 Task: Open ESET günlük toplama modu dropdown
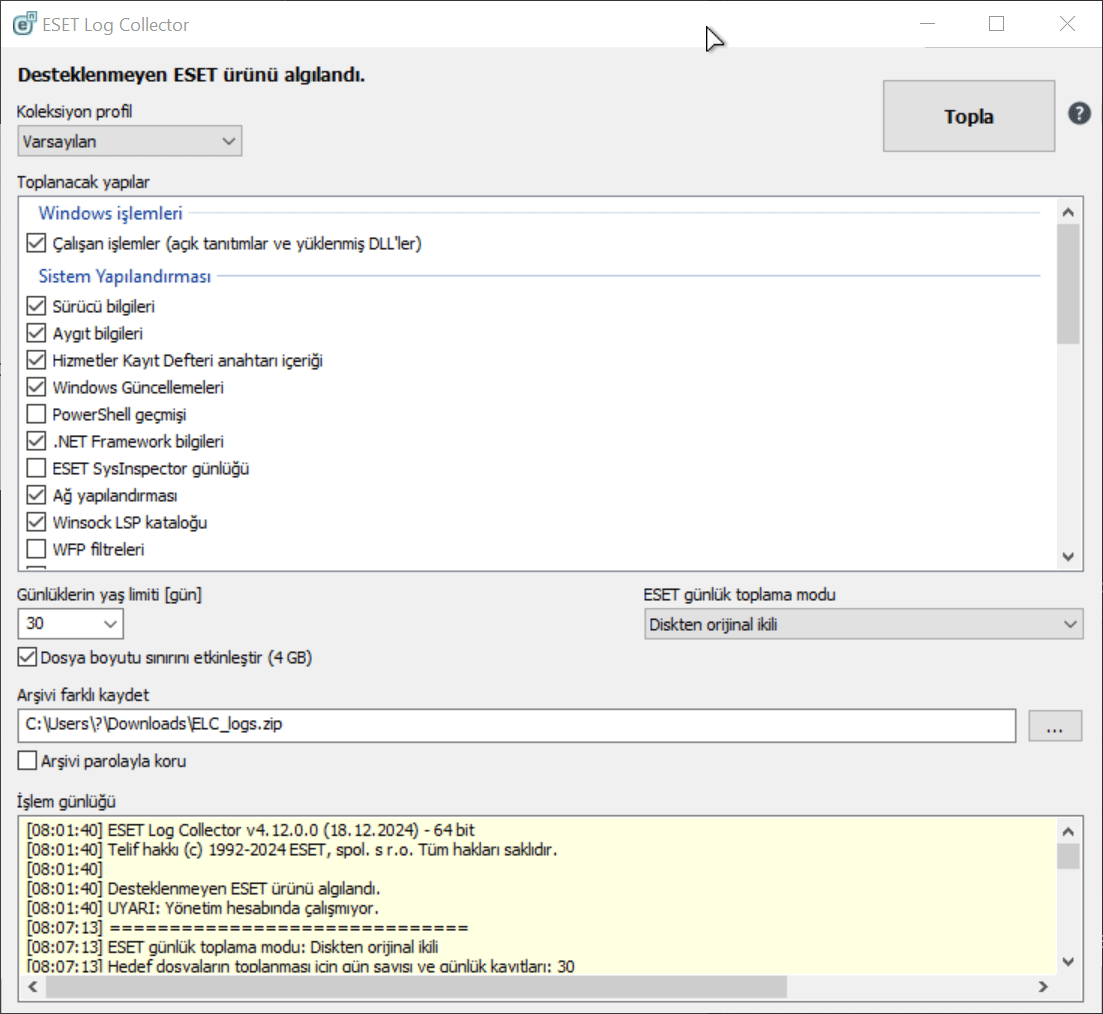(863, 624)
